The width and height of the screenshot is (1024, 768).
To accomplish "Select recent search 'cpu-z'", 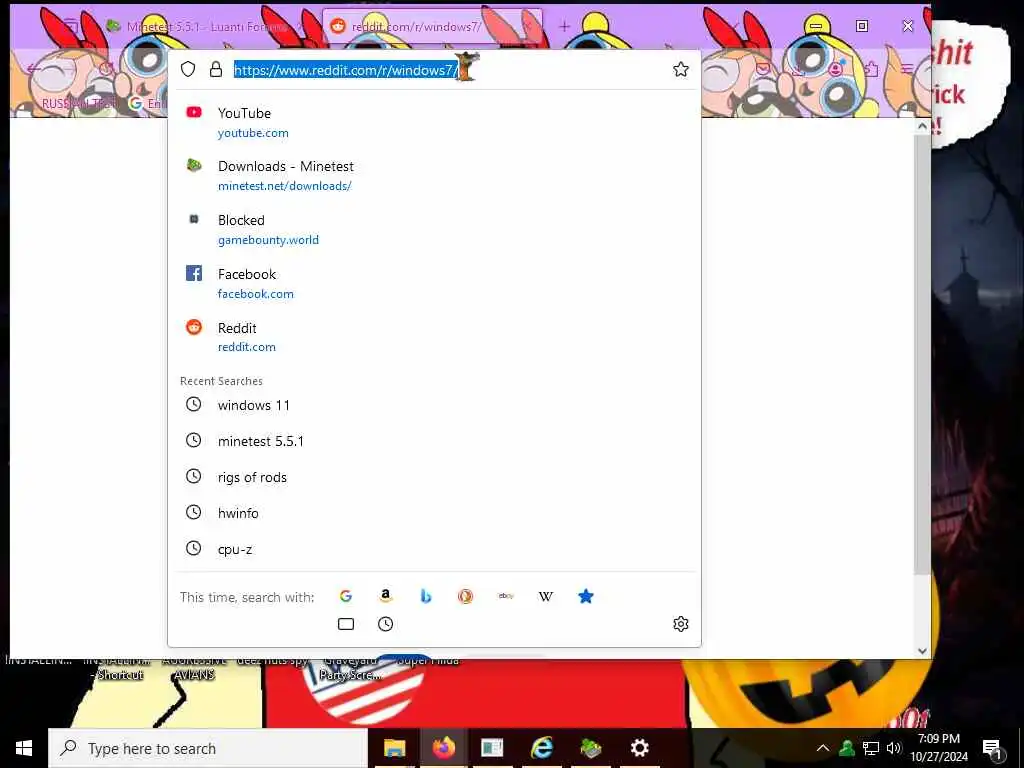I will (434, 549).
